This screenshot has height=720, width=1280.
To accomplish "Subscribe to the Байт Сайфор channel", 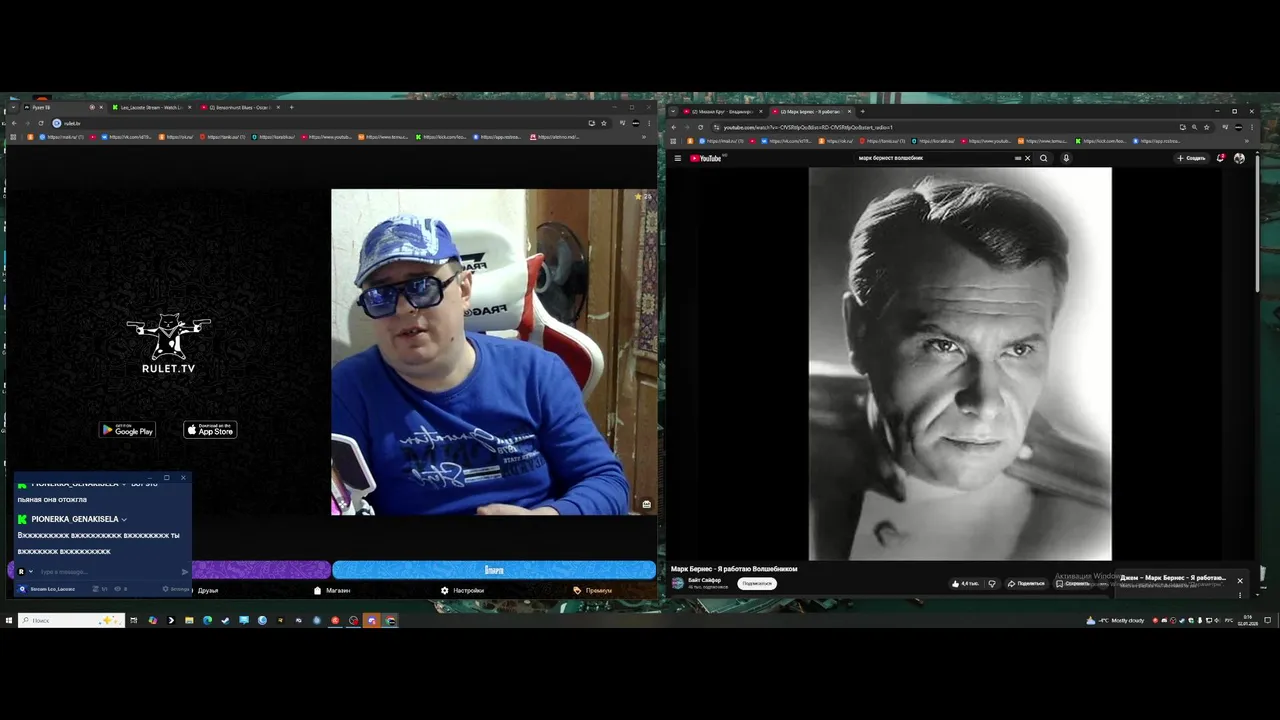I will pos(757,583).
